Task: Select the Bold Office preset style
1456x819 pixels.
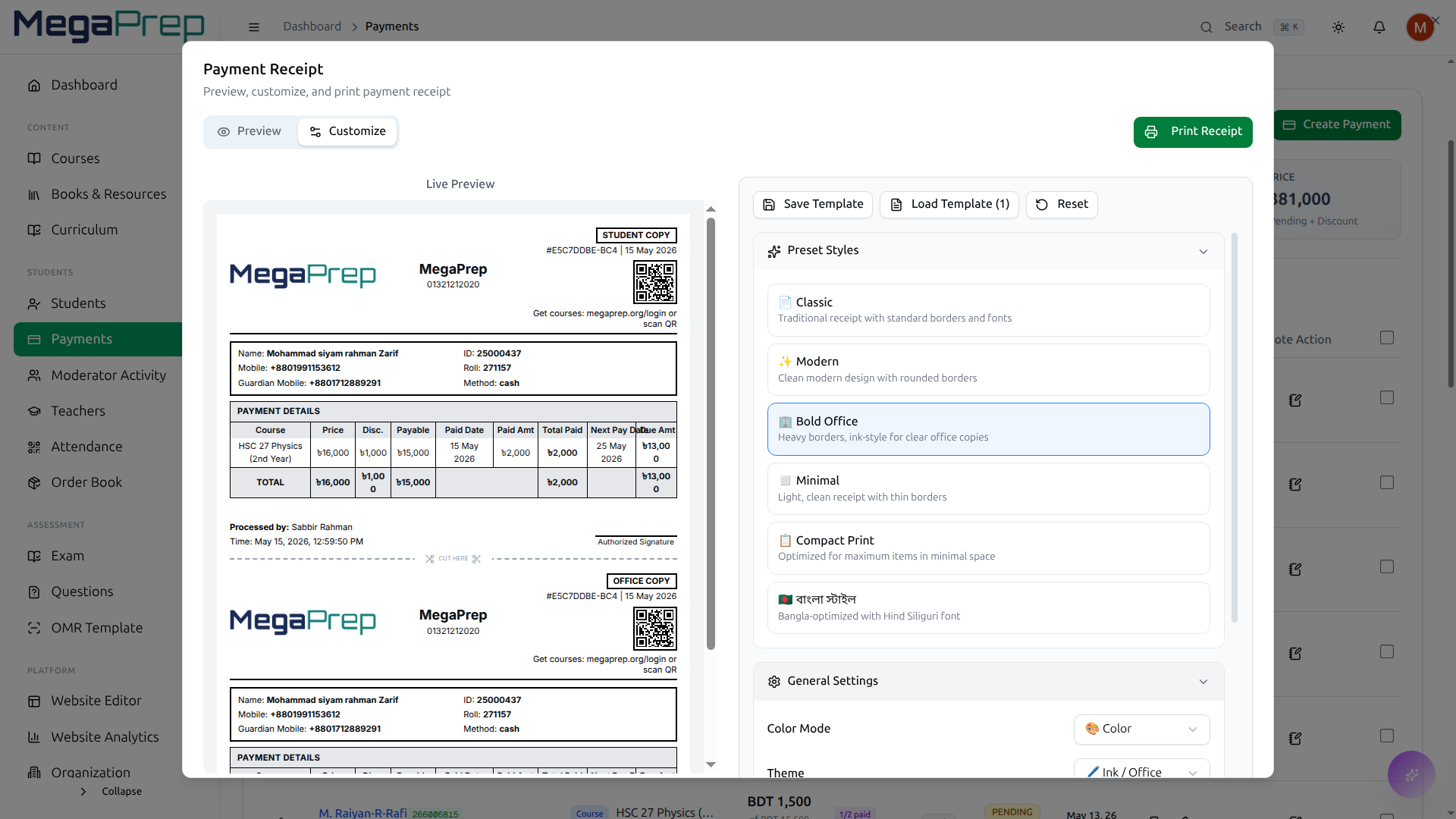Action: coord(988,429)
